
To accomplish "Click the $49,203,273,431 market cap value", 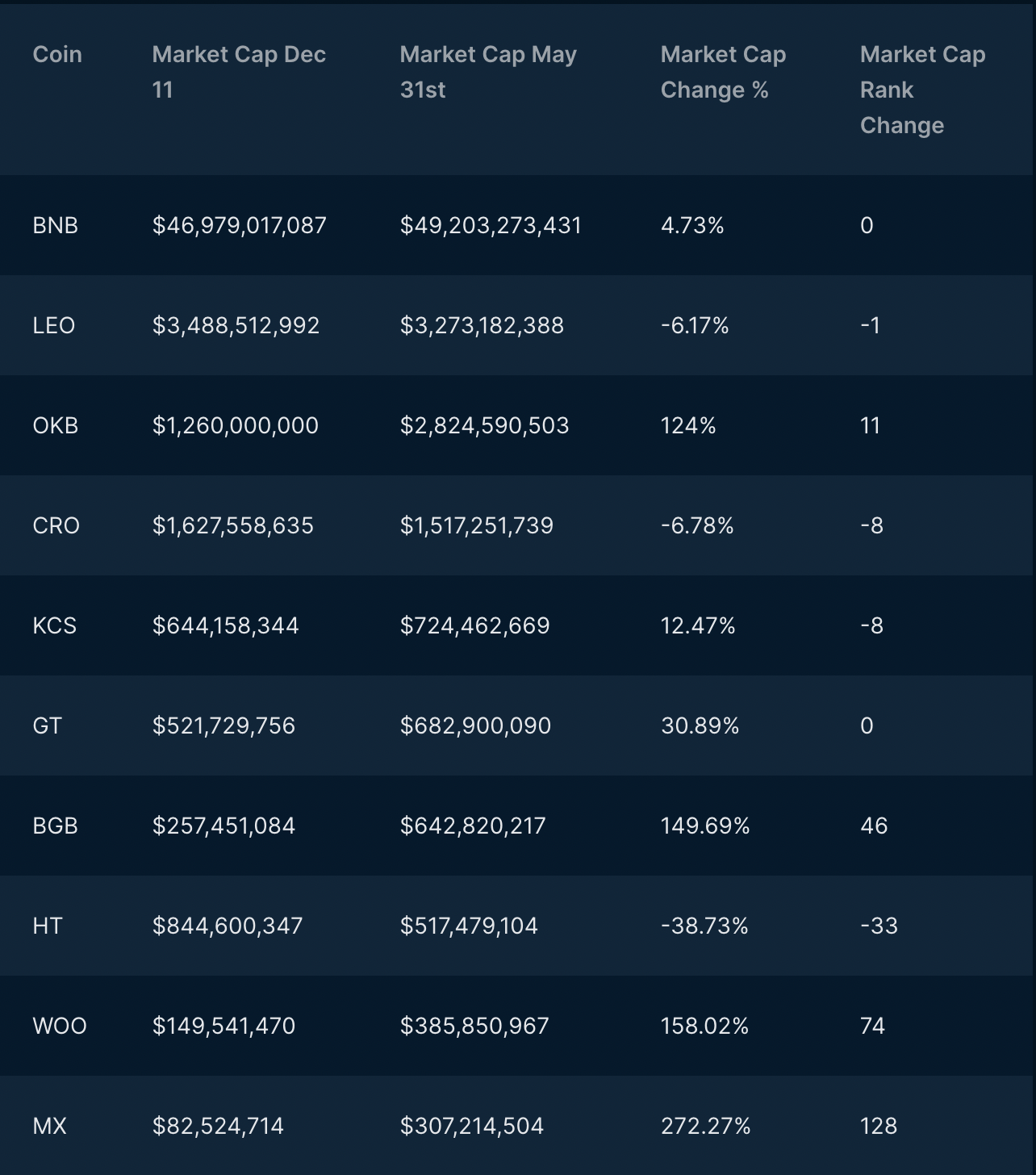I will 491,225.
